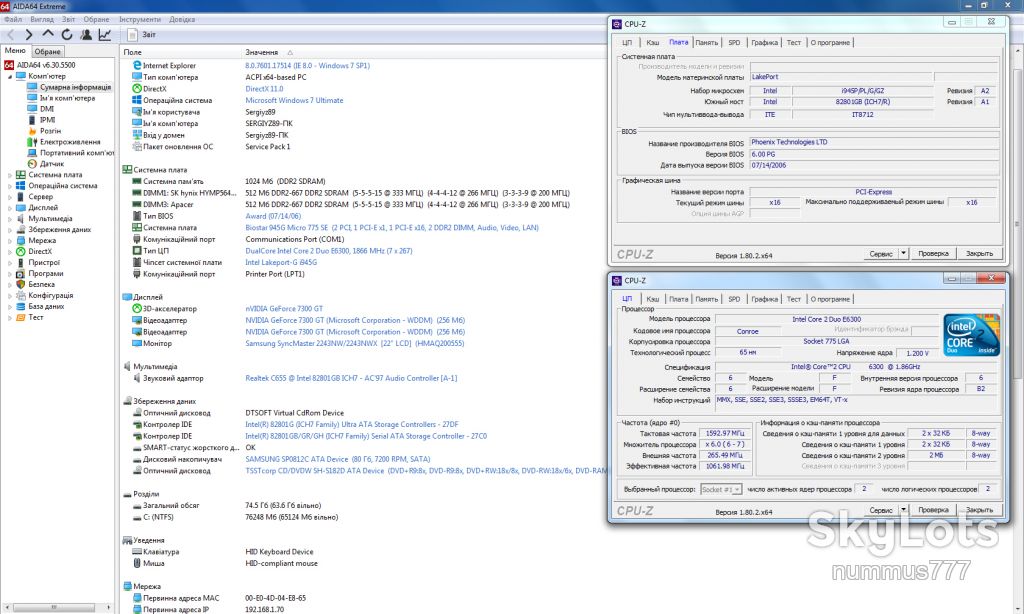The image size is (1024, 614).
Task: Open the Довідка menu
Action: coord(182,19)
